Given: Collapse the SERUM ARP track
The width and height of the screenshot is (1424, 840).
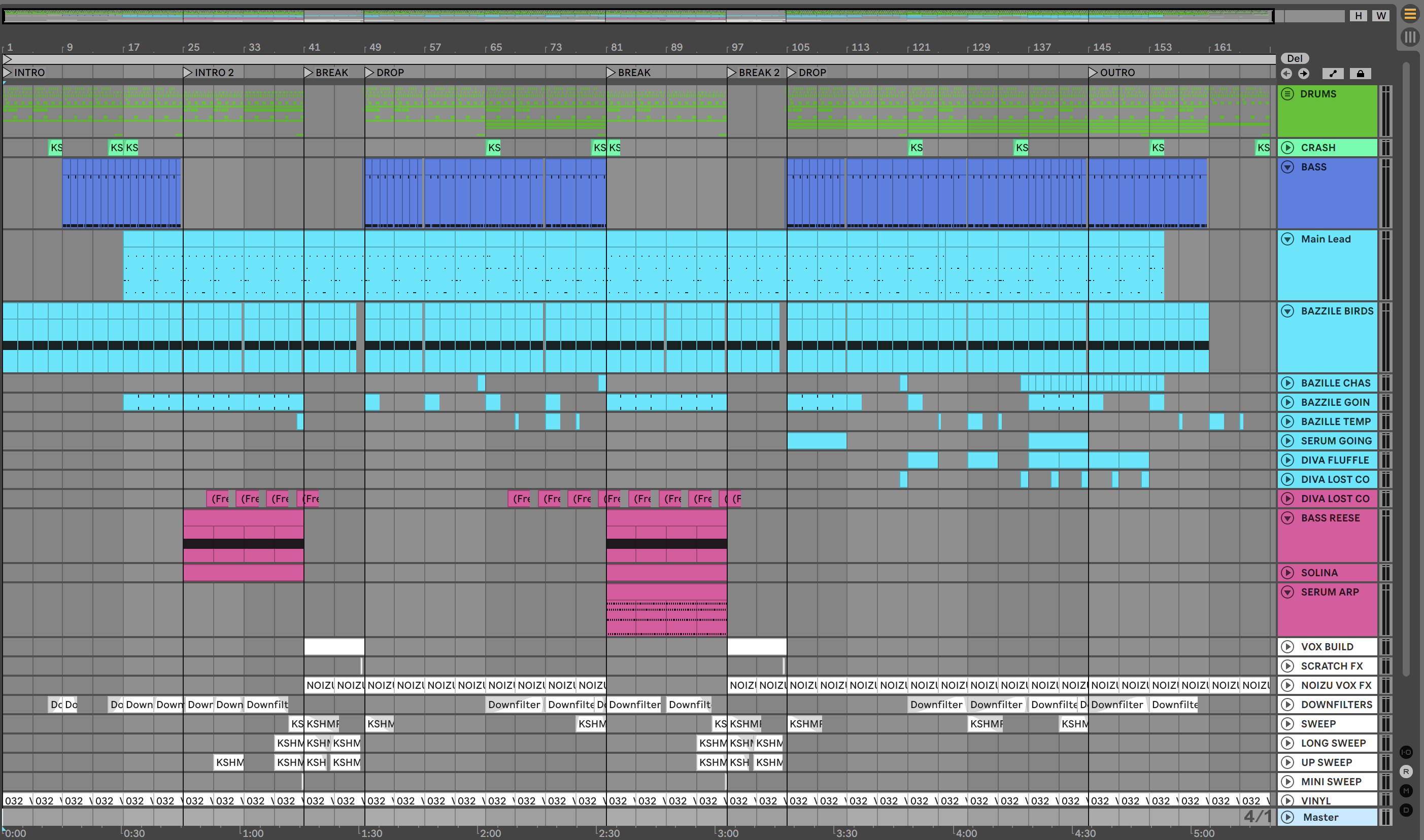Looking at the screenshot, I should (1287, 592).
